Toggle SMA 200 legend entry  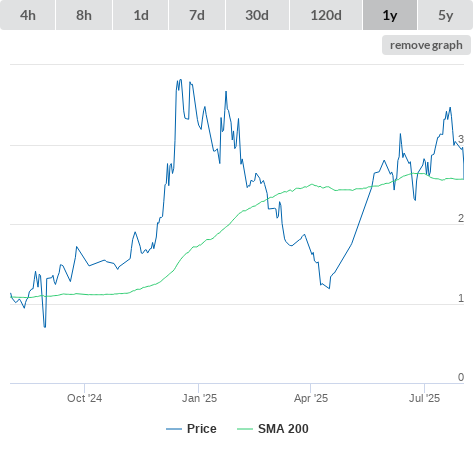(x=283, y=429)
